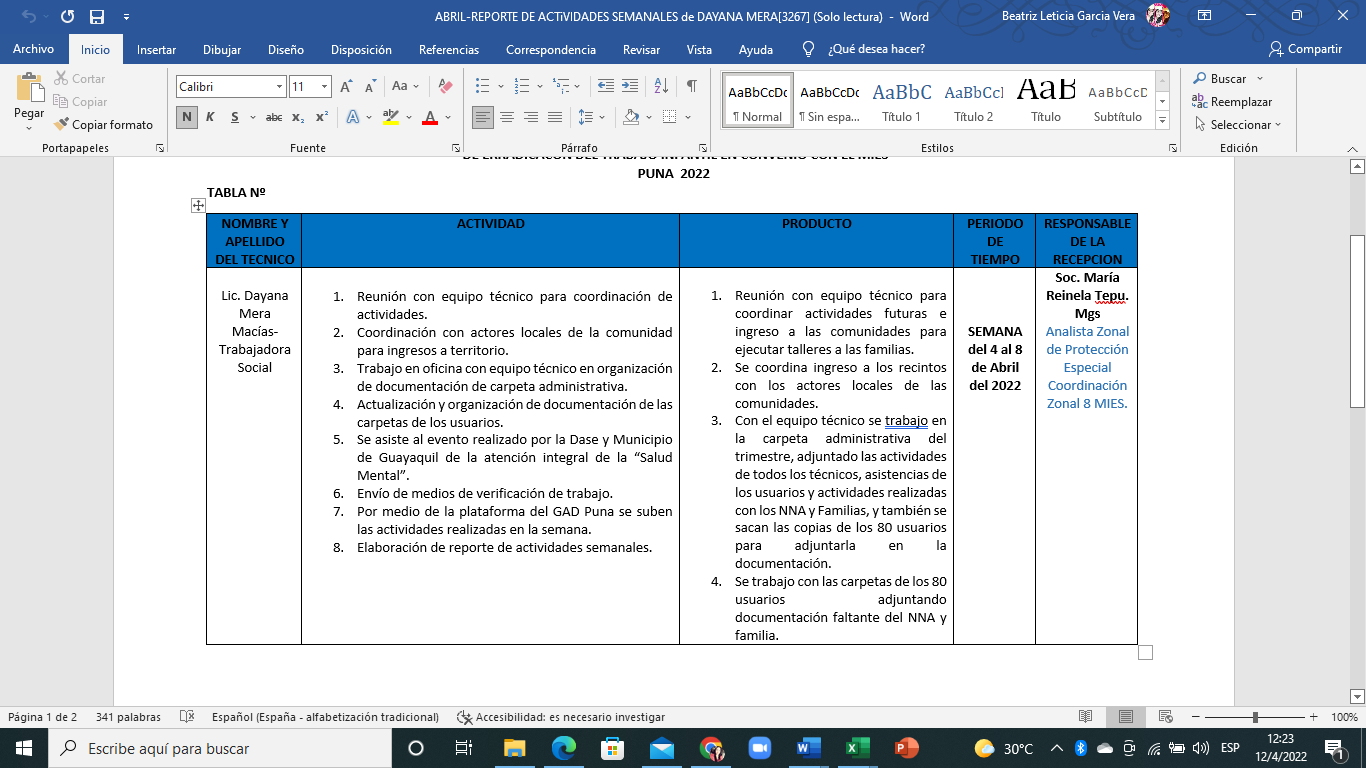Viewport: 1366px width, 768px height.
Task: Toggle bold (N) formatting
Action: click(x=186, y=117)
